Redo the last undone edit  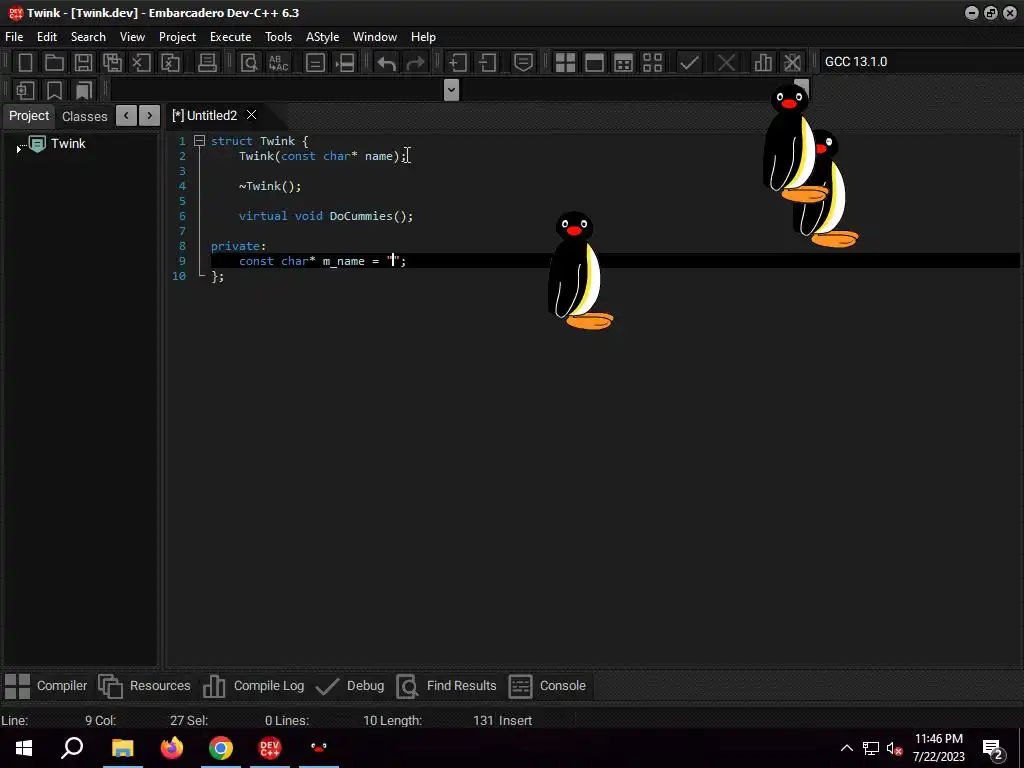[x=415, y=63]
